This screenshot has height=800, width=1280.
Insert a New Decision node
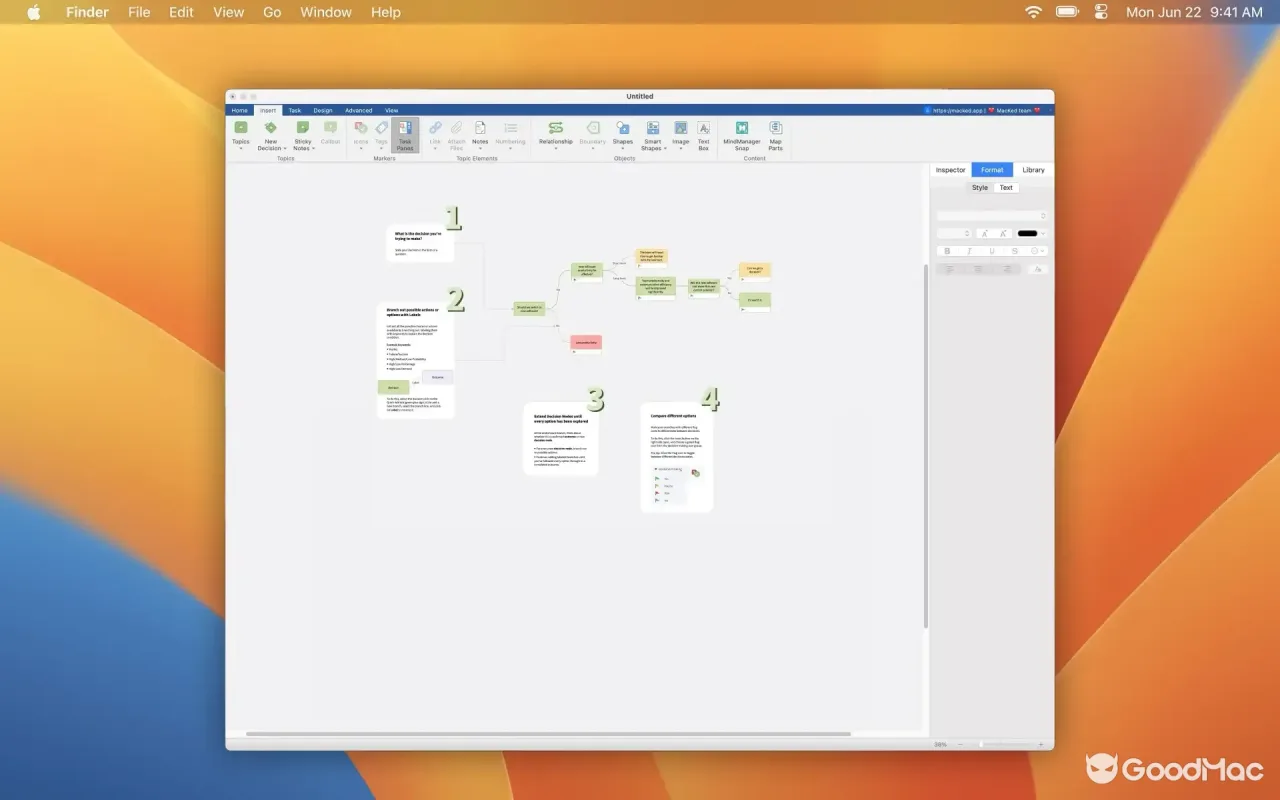270,135
